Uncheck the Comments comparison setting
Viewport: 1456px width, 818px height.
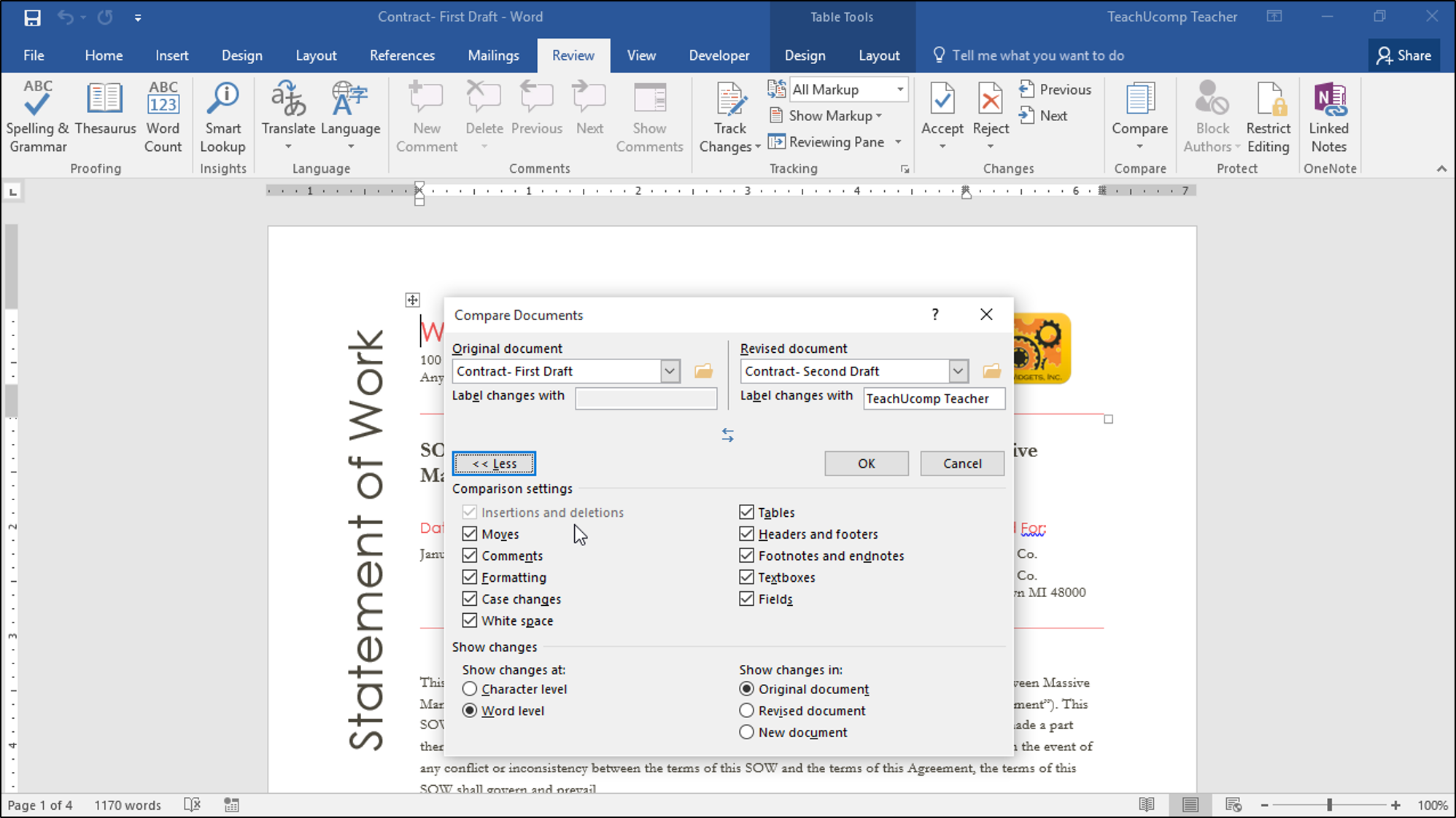click(x=470, y=556)
